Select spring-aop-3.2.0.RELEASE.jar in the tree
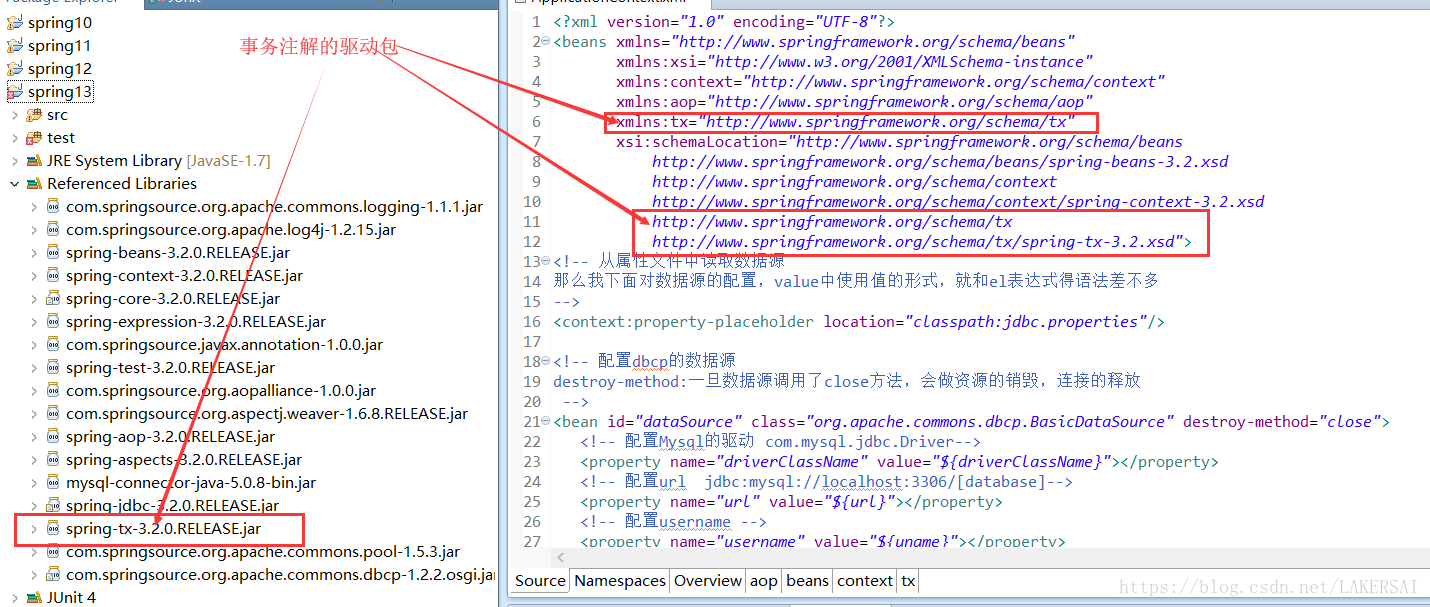This screenshot has width=1430, height=607. 170,437
